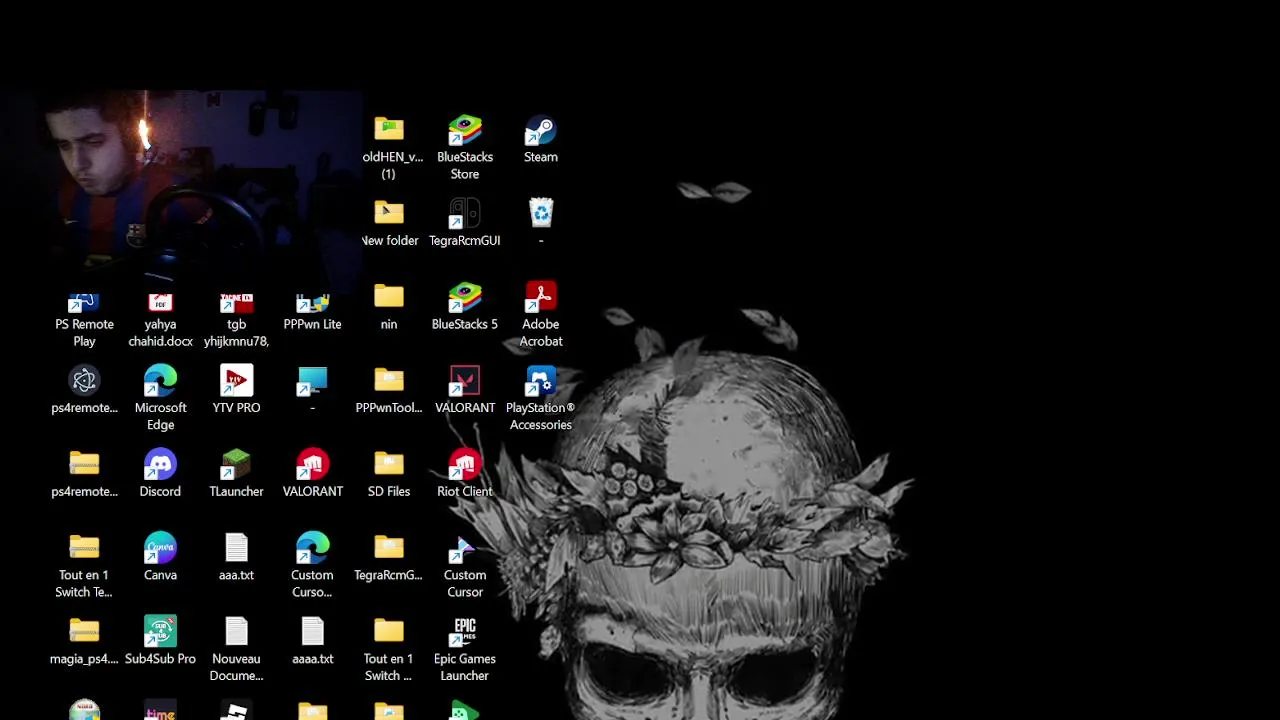
Task: Open Custom Curso... Edge shortcut
Action: click(312, 566)
